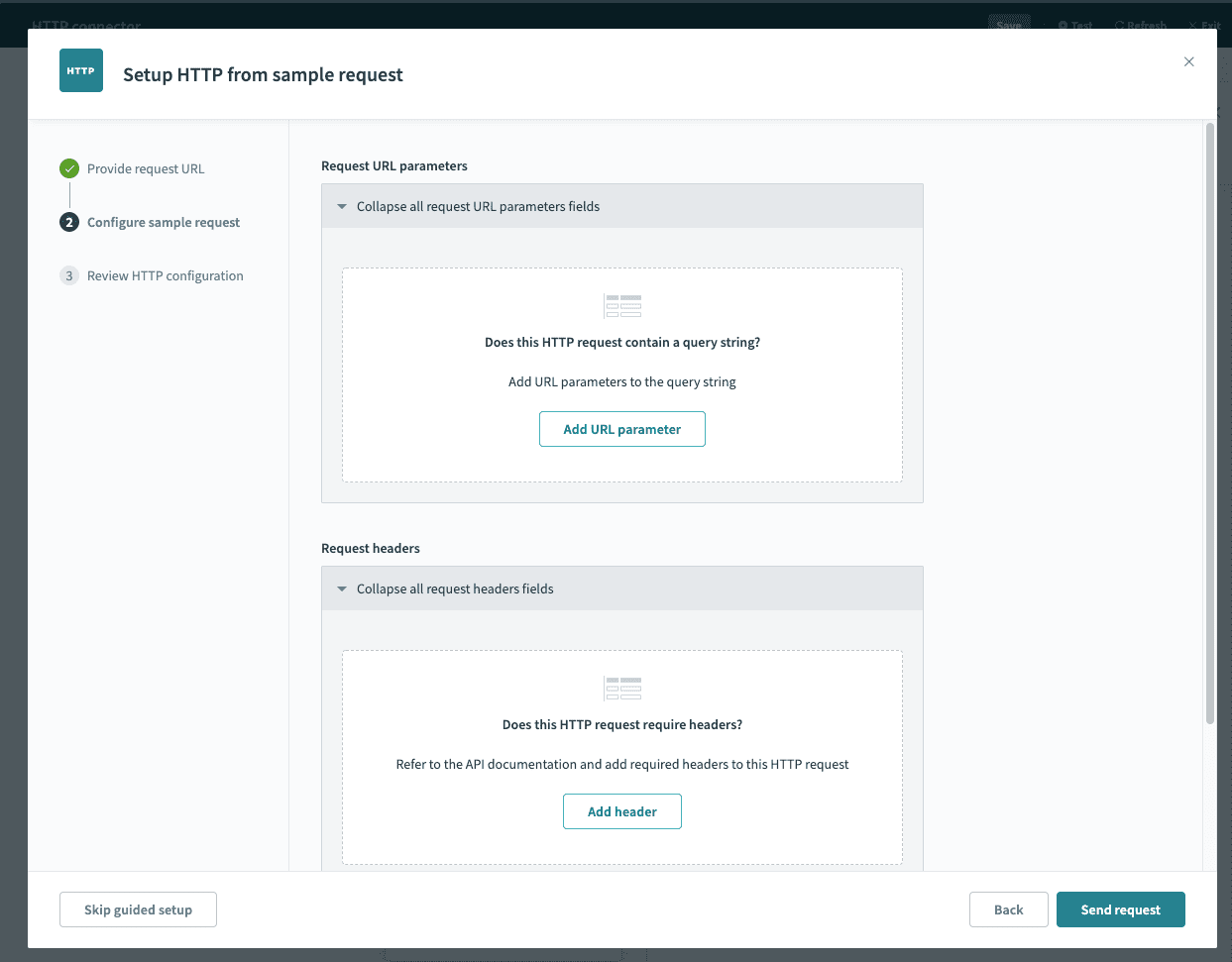The height and width of the screenshot is (962, 1232).
Task: Click the green checkmark beside Provide request URL
Action: (68, 168)
